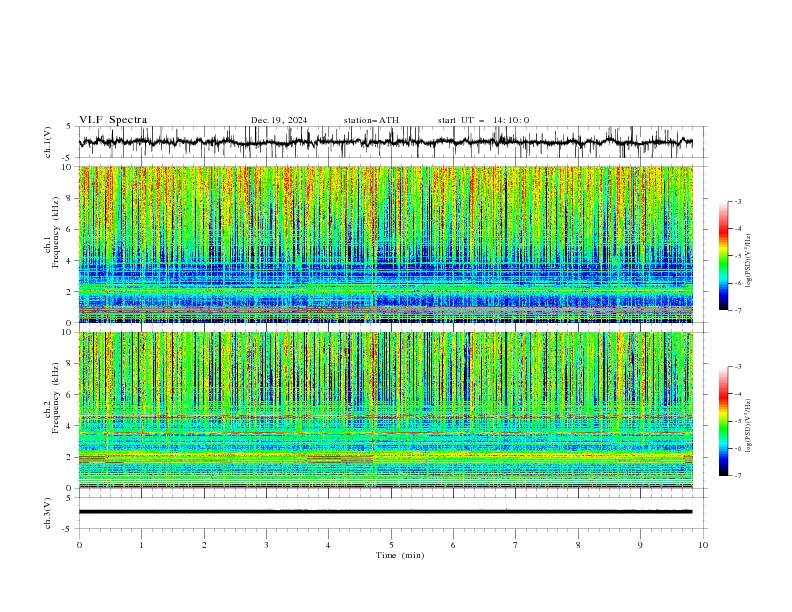The width and height of the screenshot is (792, 612).
Task: Click time axis tick label "7"
Action: pyautogui.click(x=516, y=545)
